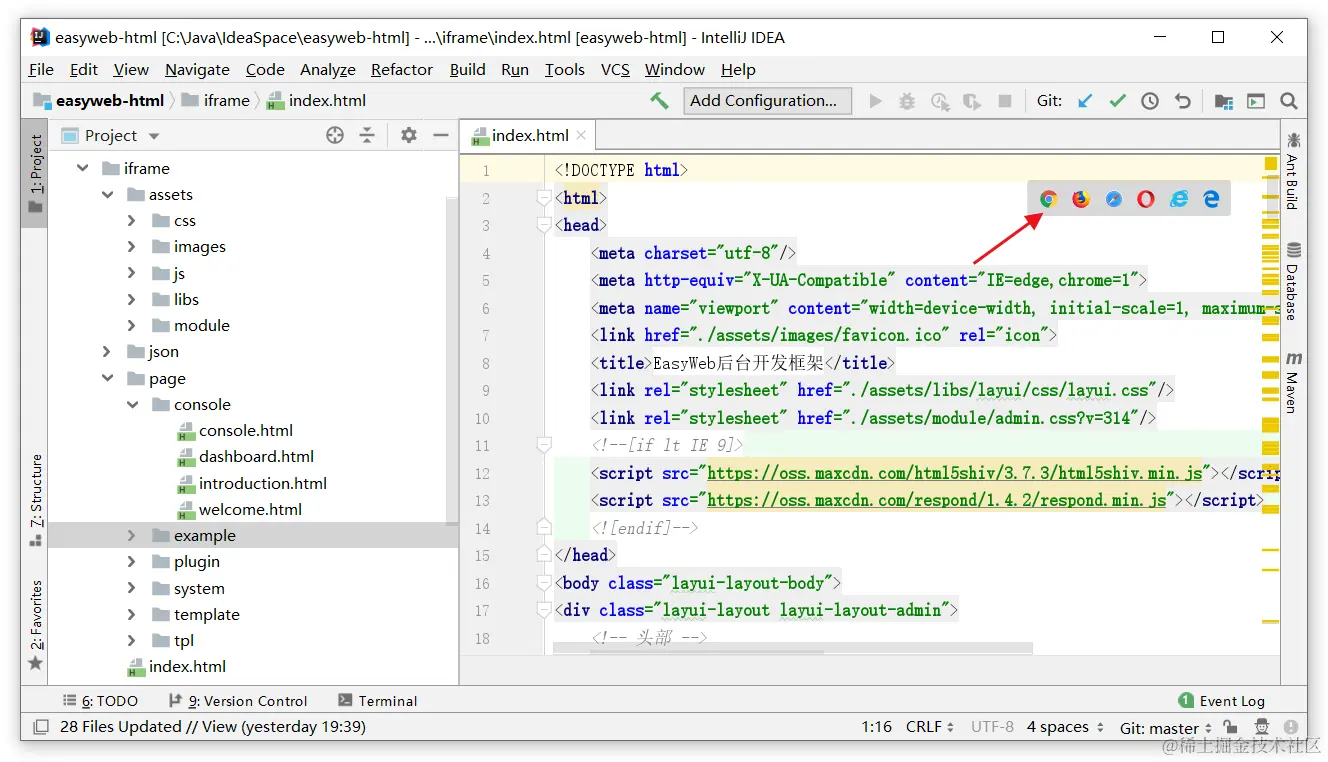The image size is (1328, 762).
Task: Open page in Opera browser
Action: 1146,199
